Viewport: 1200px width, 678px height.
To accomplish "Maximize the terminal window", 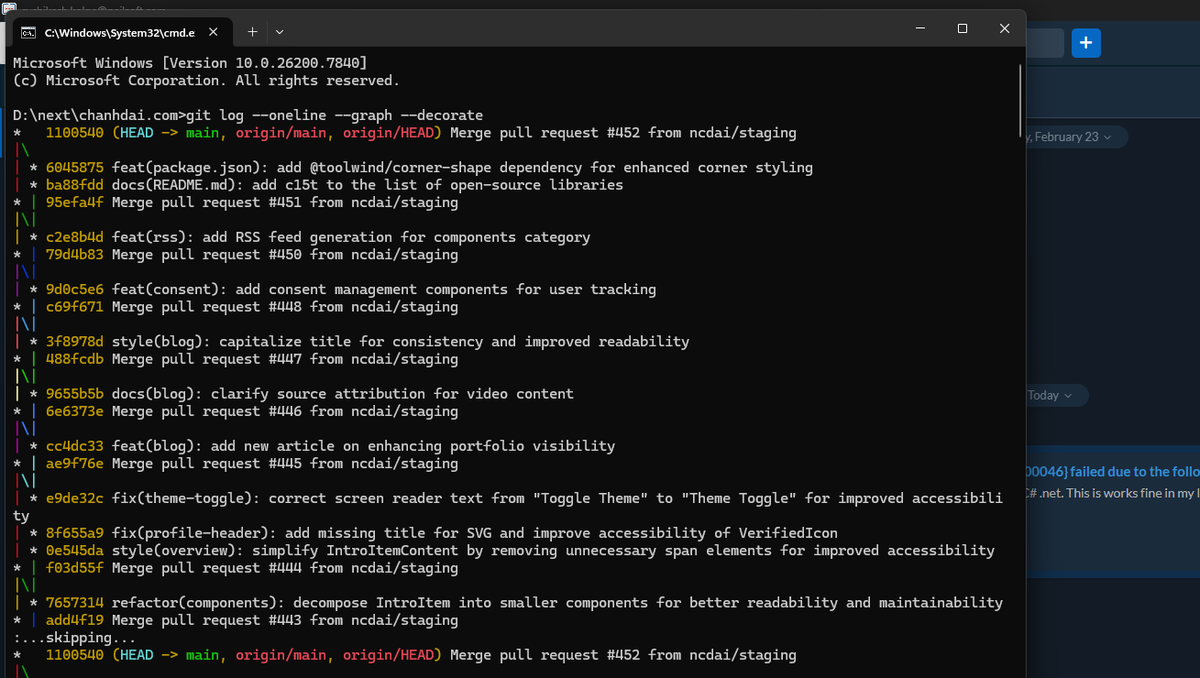I will coord(962,29).
